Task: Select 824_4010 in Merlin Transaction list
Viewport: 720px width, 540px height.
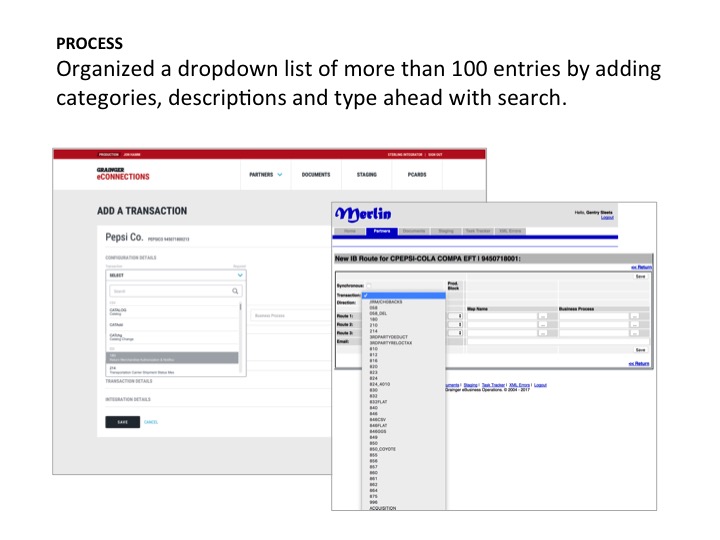Action: [380, 384]
